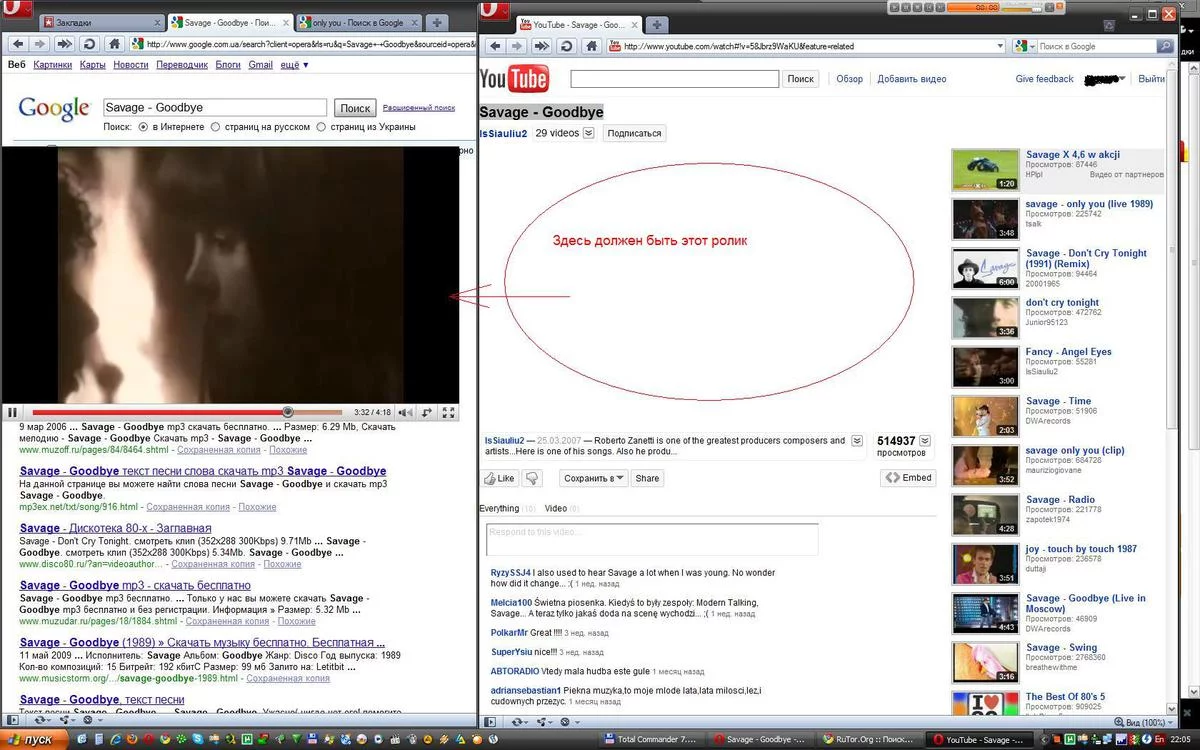The image size is (1200, 750).
Task: Expand the view count statistics arrow
Action: tap(925, 440)
